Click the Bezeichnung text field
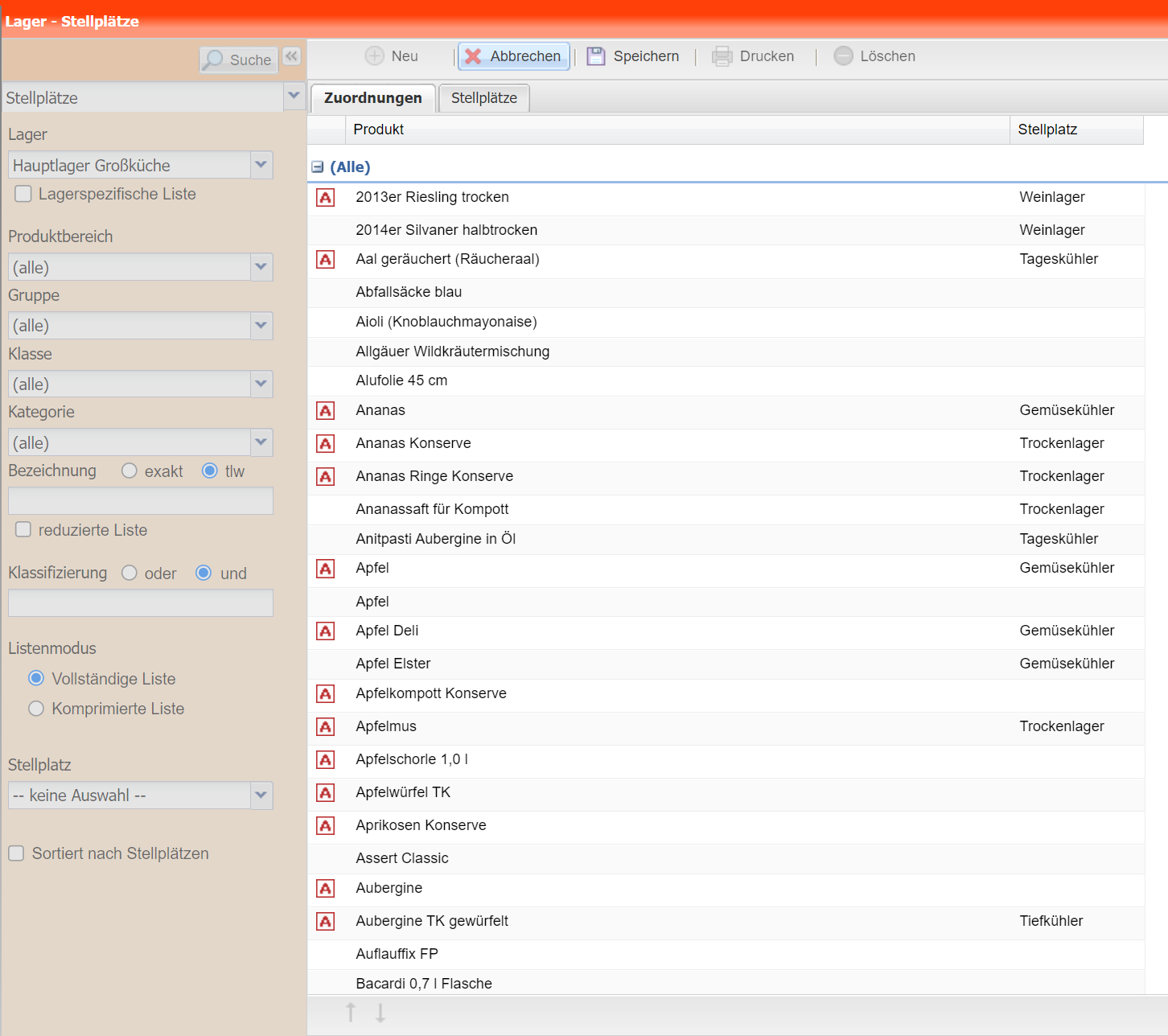Viewport: 1168px width, 1036px height. tap(141, 501)
